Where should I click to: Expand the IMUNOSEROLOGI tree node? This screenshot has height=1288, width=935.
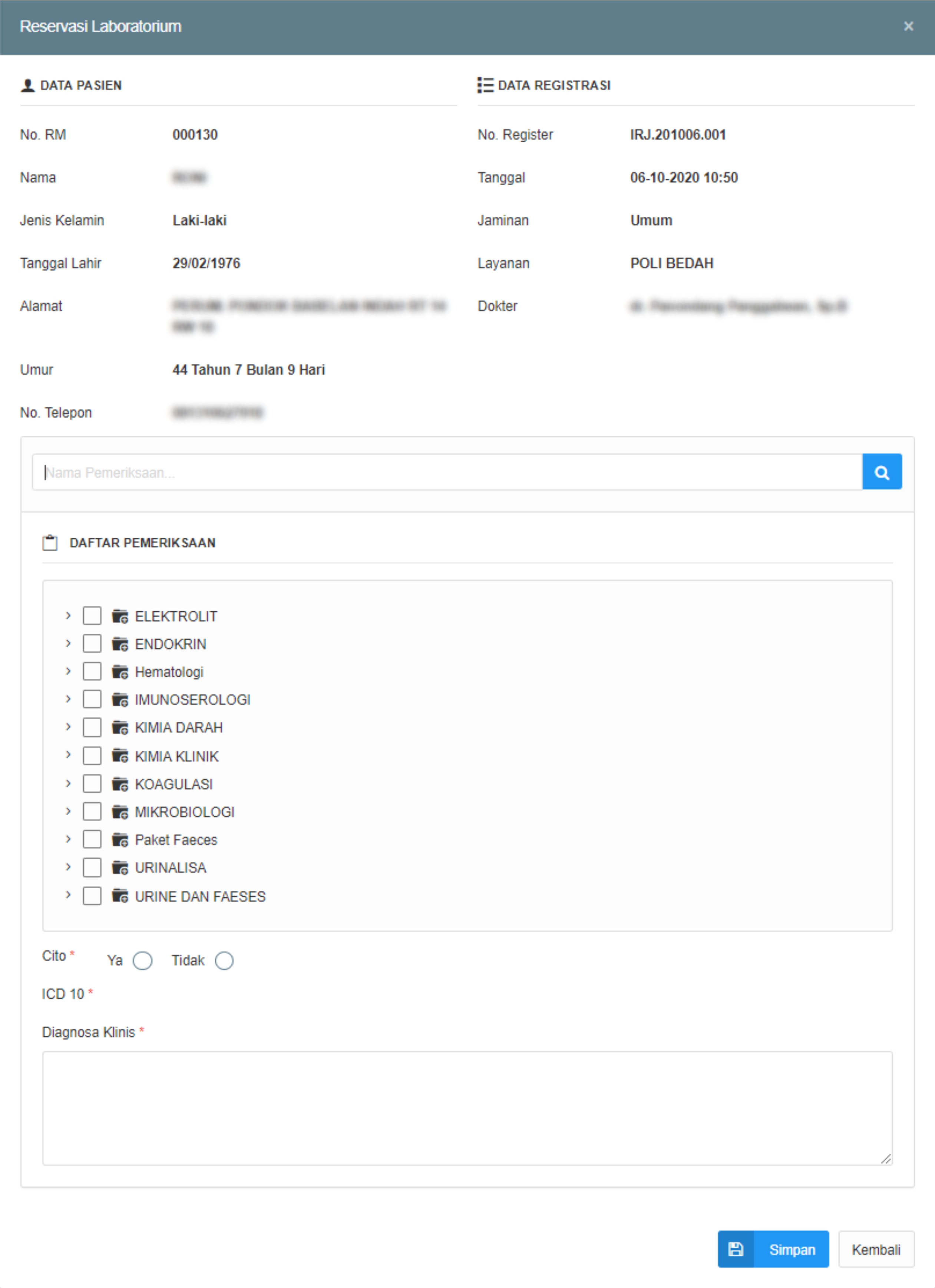[x=68, y=699]
